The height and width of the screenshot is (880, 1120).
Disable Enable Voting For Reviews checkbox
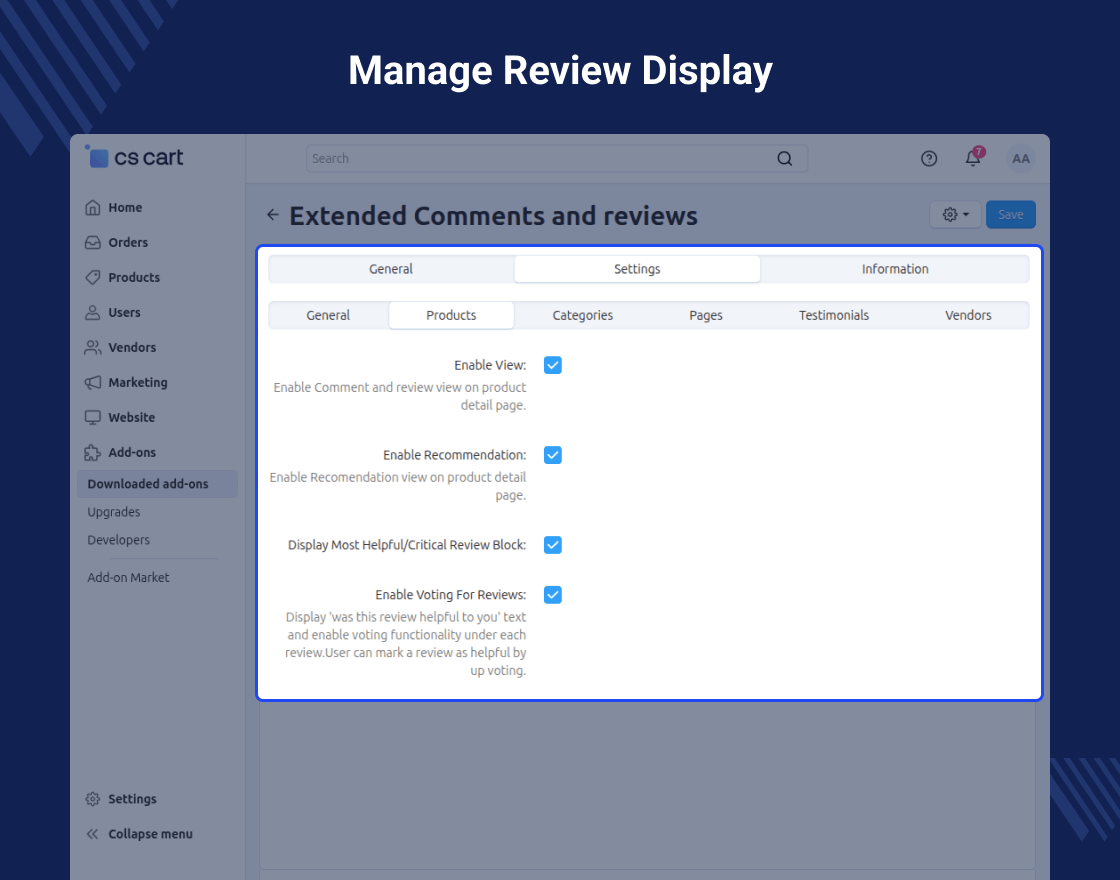tap(553, 594)
